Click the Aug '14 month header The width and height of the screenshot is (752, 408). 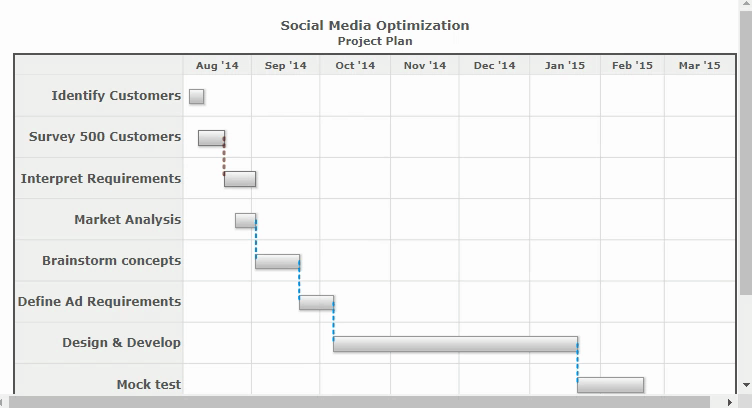[x=217, y=65]
